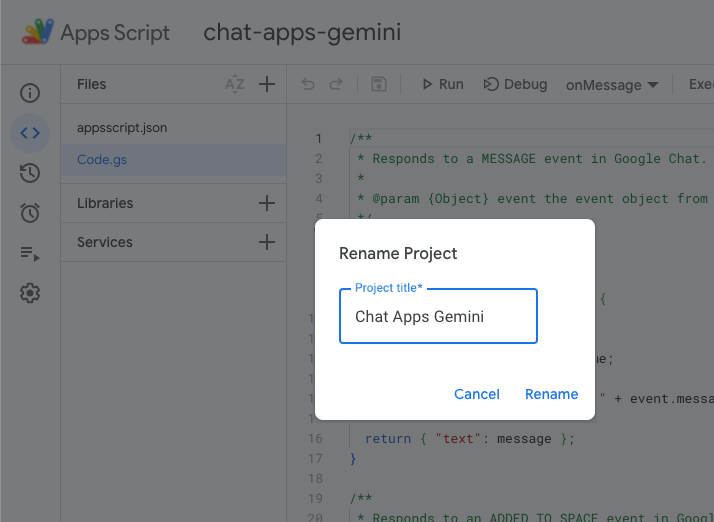Click the Undo arrow in toolbar
714x522 pixels.
308,85
